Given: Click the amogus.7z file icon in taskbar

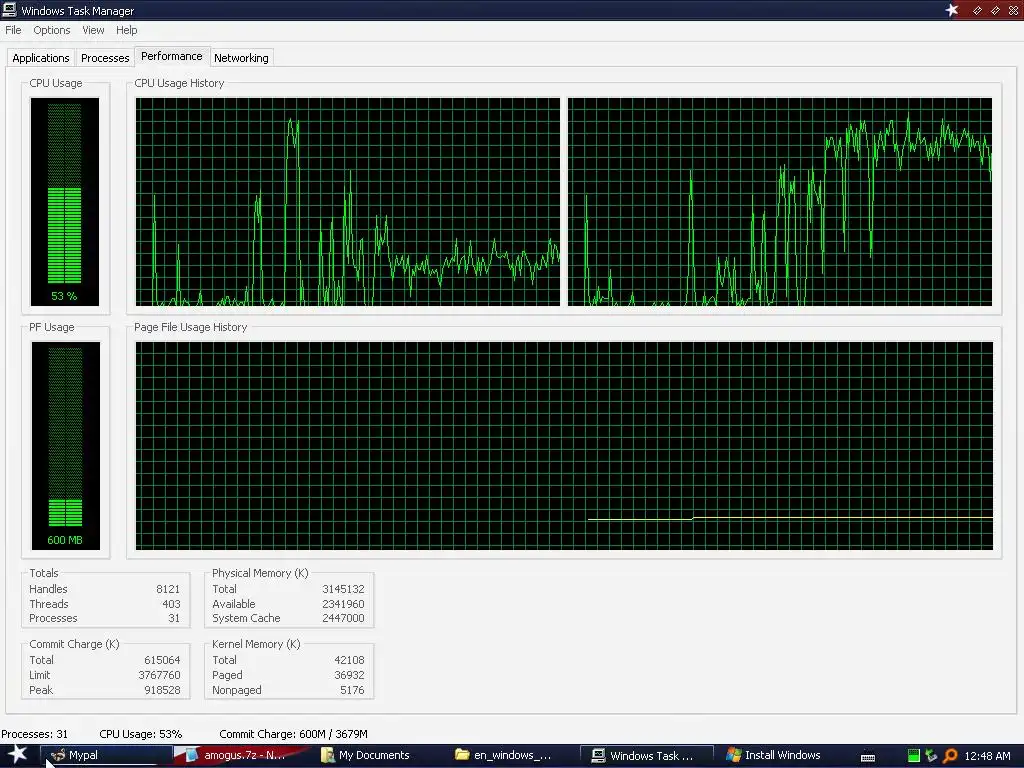Looking at the screenshot, I should click(x=191, y=756).
